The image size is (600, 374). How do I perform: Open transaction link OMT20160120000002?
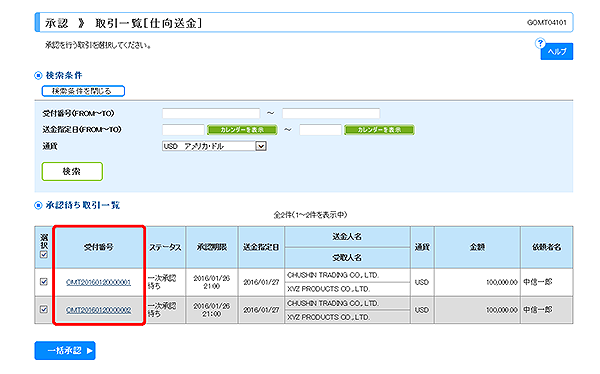[99, 310]
